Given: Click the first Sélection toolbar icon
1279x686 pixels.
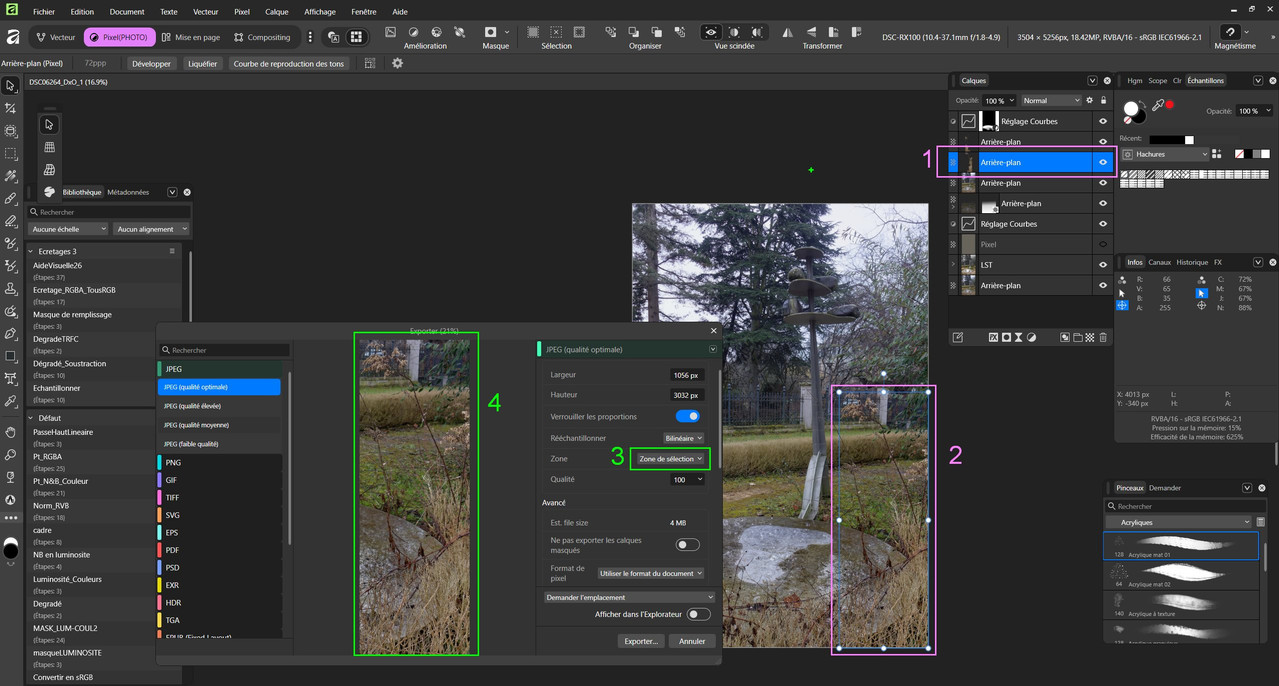Looking at the screenshot, I should (x=533, y=32).
